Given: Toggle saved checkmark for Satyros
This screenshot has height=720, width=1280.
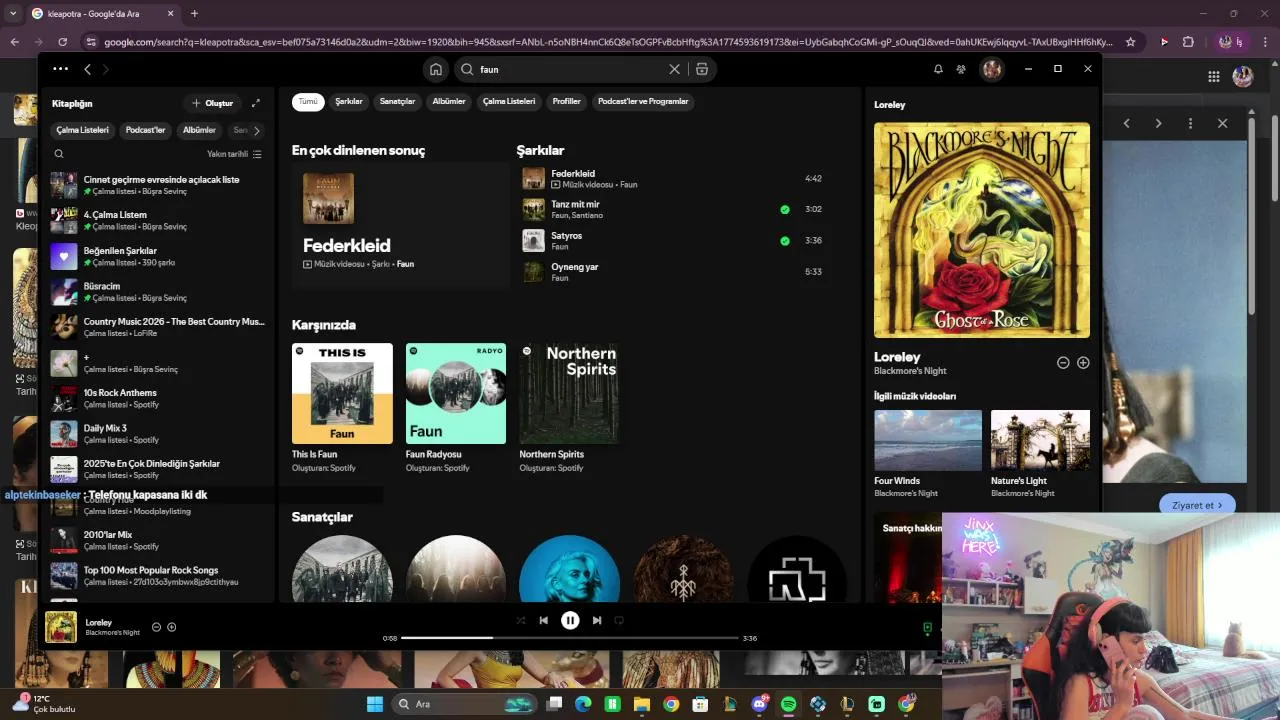Looking at the screenshot, I should click(x=785, y=241).
